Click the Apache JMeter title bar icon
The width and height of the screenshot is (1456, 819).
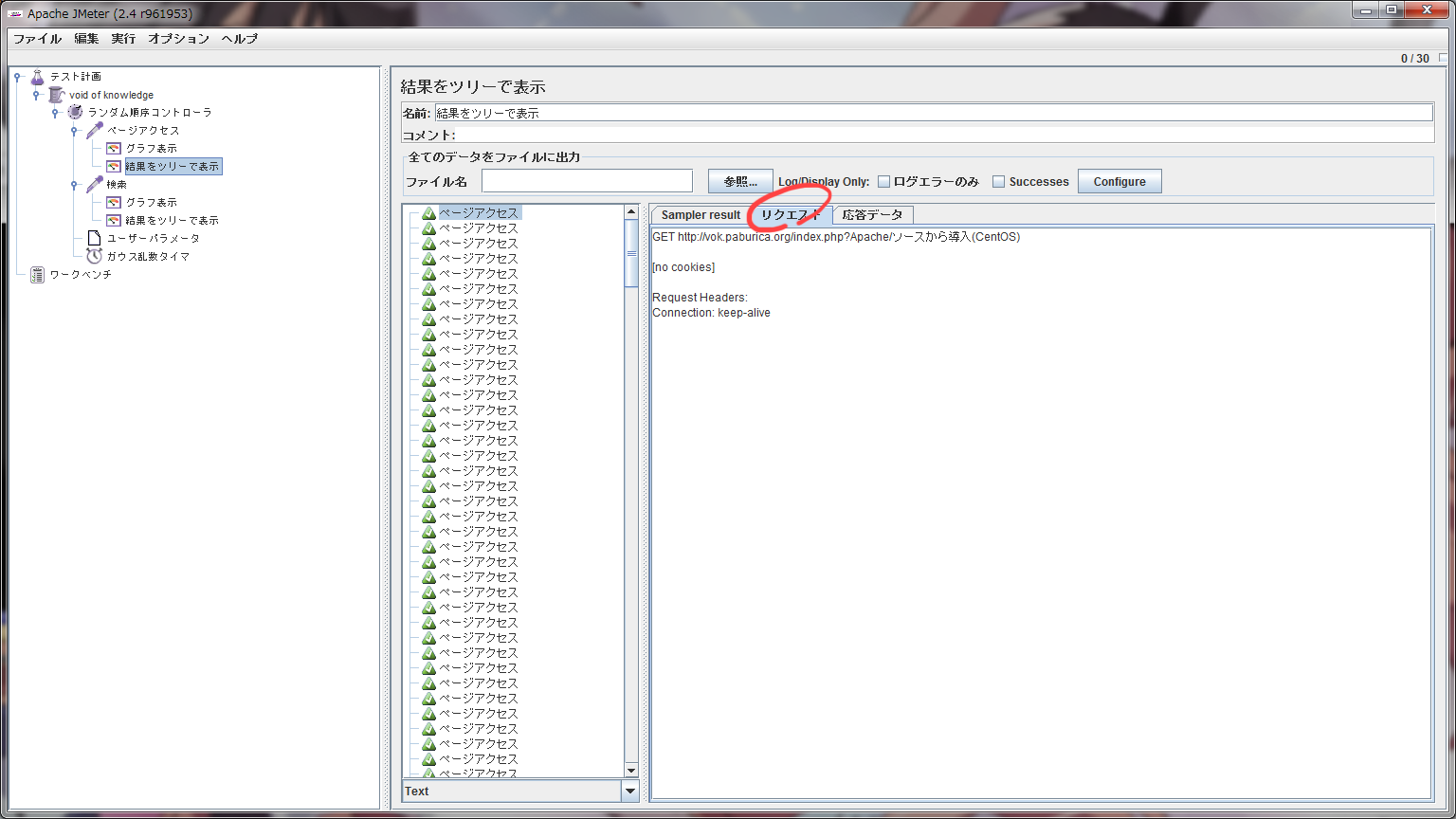tap(15, 13)
